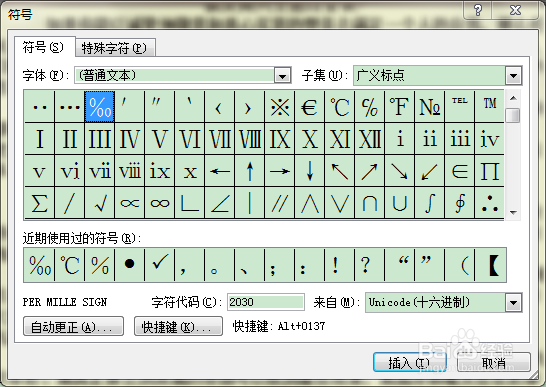Select the left arrow ← symbol
This screenshot has width=546, height=387.
coord(219,171)
